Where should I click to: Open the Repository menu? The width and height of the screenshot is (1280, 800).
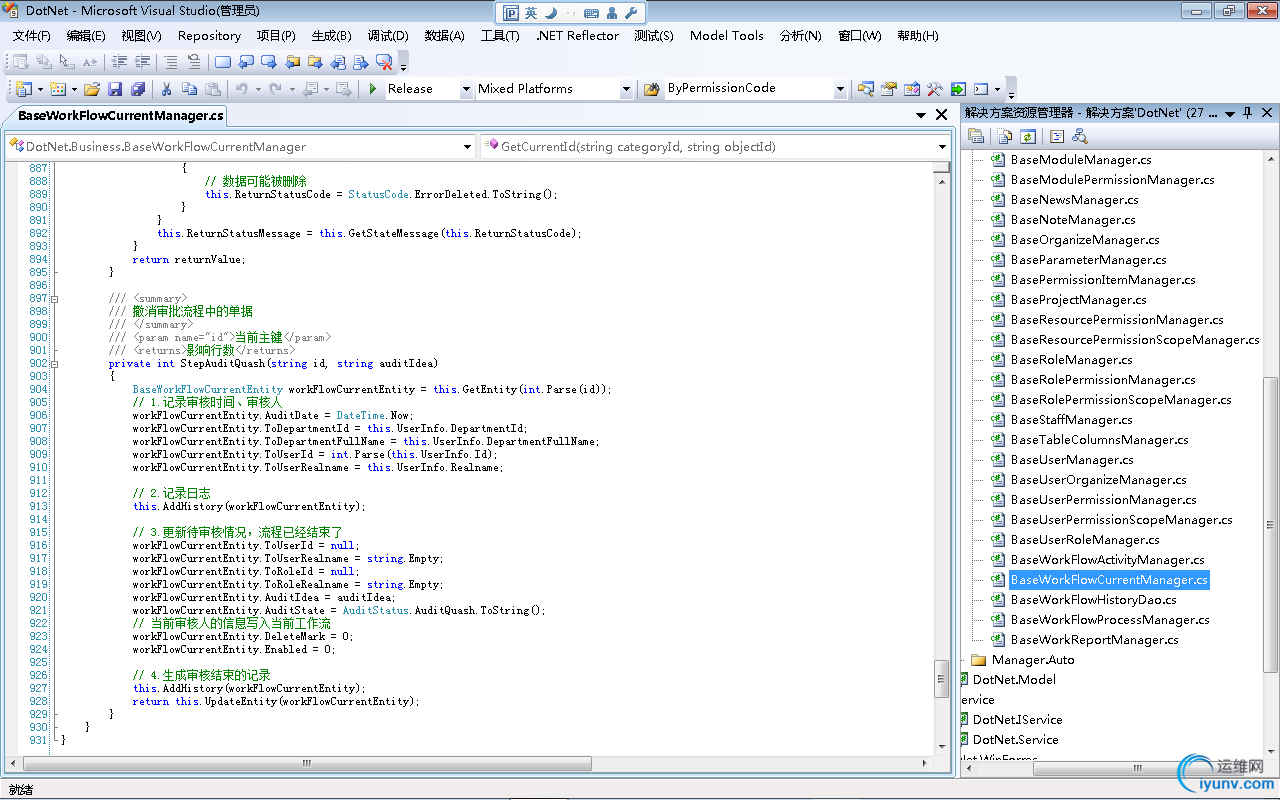pos(209,35)
